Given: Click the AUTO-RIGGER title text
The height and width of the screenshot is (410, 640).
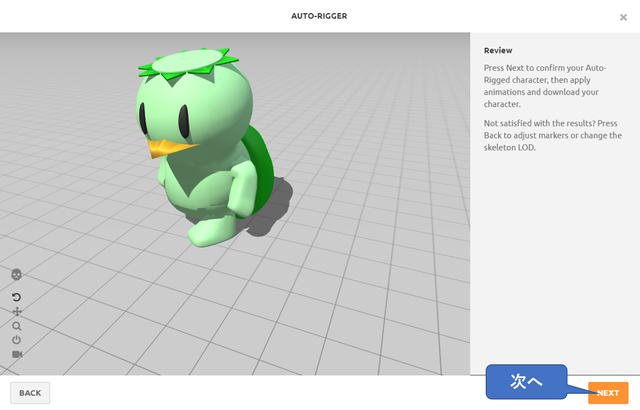Looking at the screenshot, I should click(319, 16).
